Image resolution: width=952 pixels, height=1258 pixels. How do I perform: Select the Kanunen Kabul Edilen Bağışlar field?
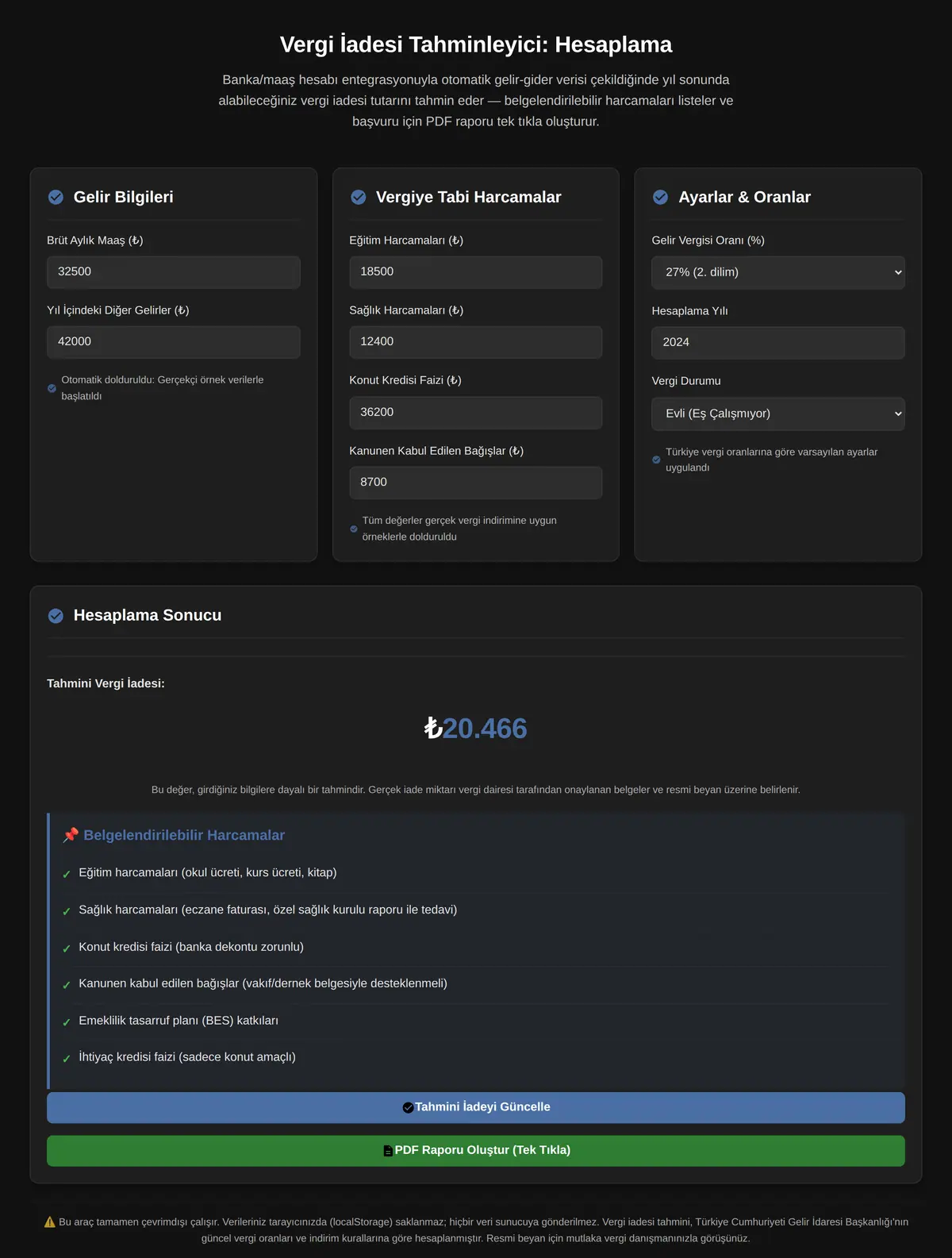476,483
